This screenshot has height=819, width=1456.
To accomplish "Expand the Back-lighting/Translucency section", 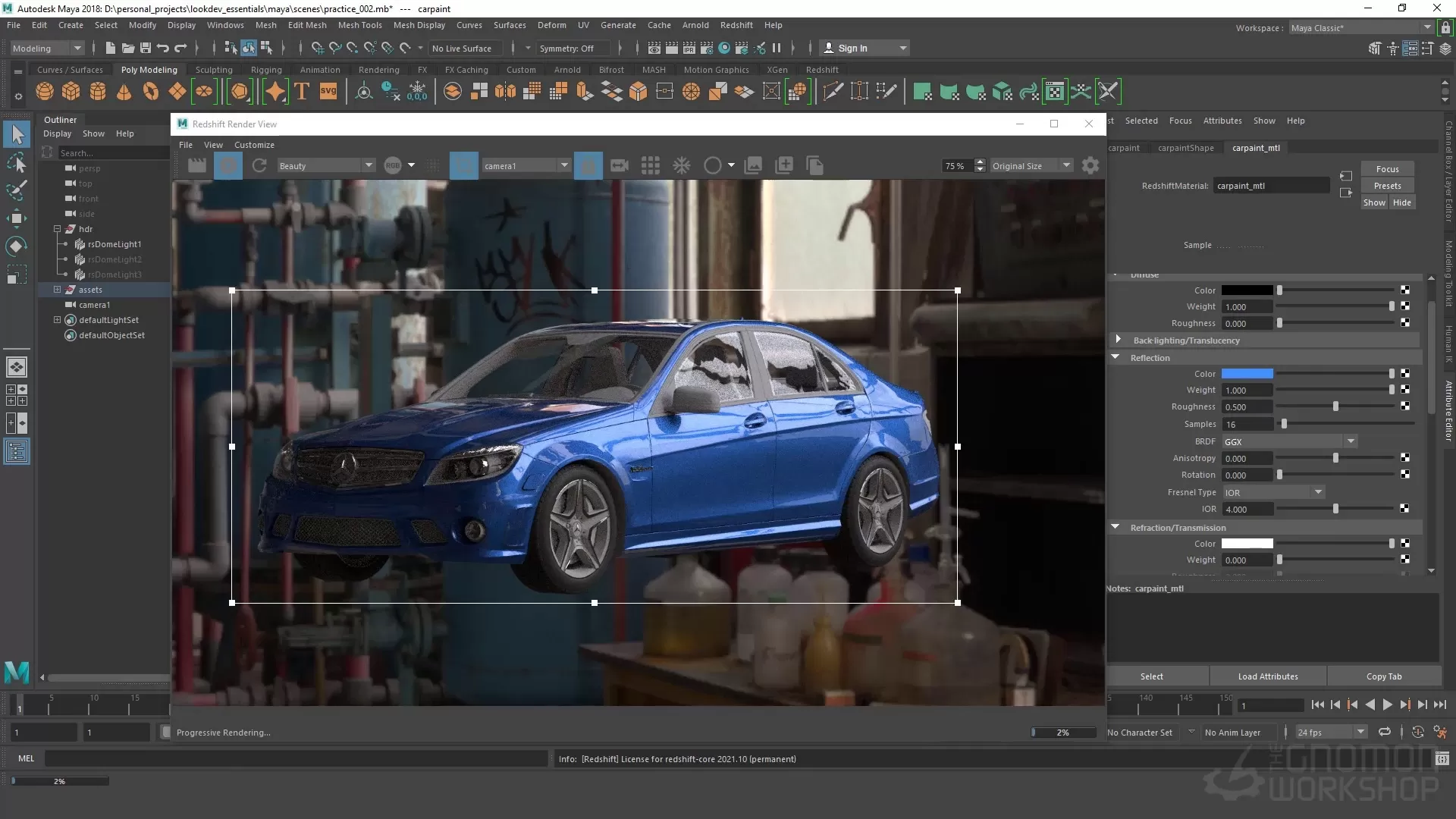I will click(1118, 340).
